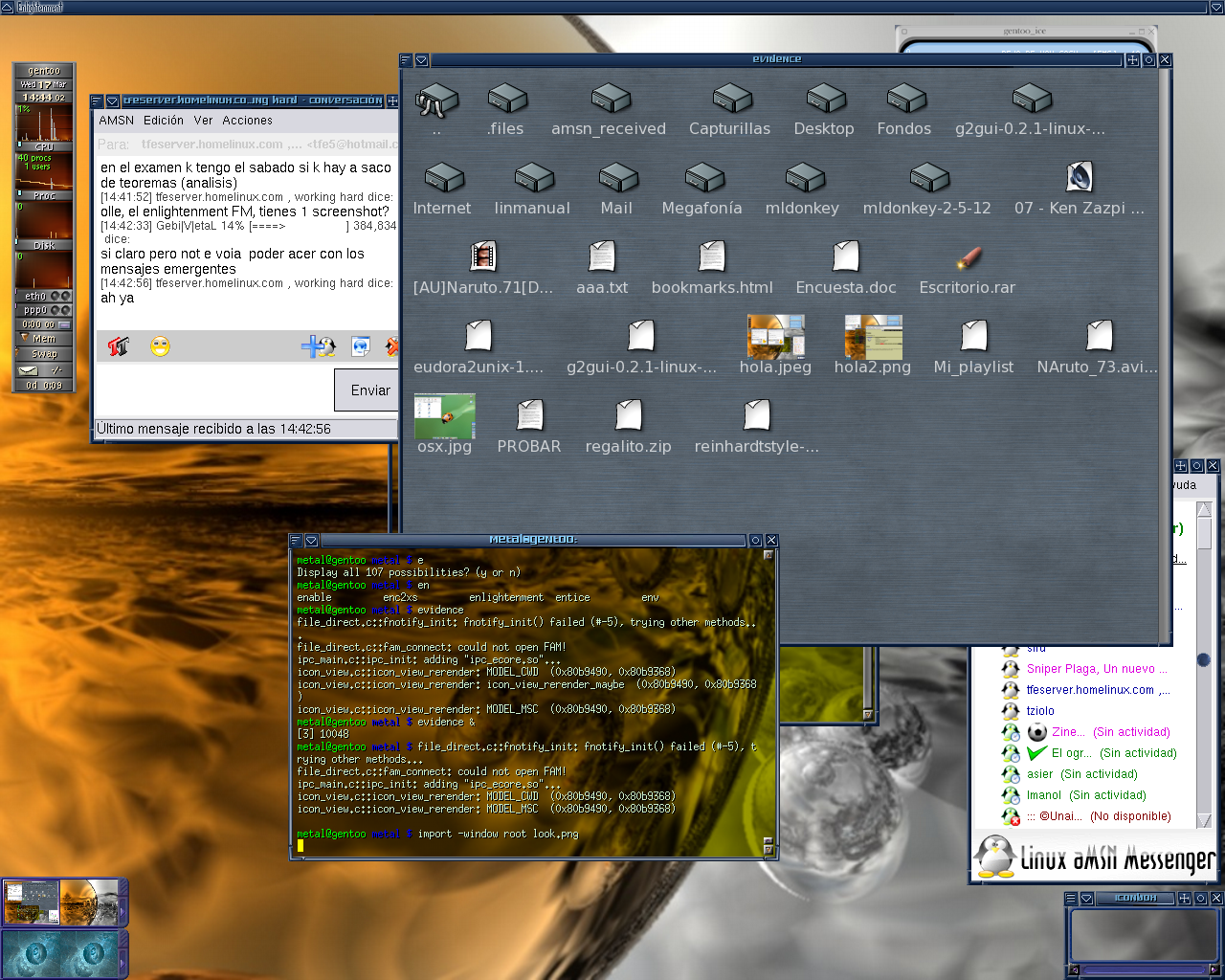Click the mail envelope icon in the system monitor
1225x980 pixels.
(29, 370)
